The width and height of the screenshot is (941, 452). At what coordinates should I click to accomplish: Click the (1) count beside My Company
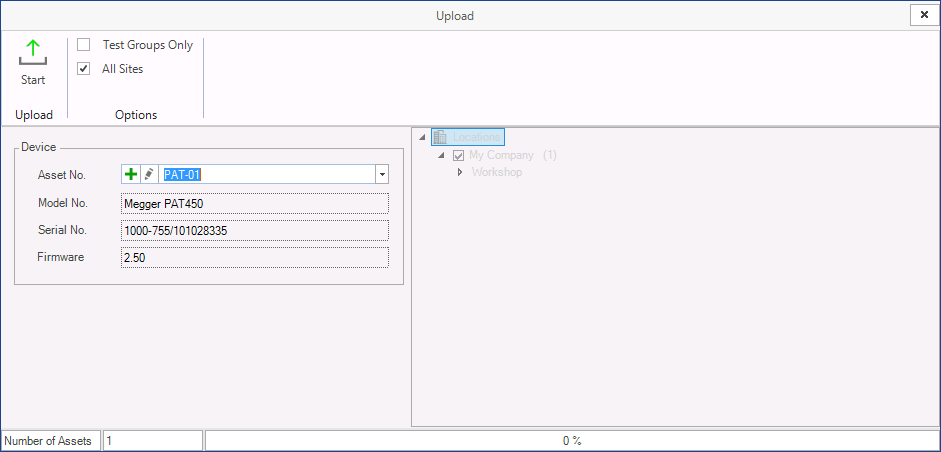coord(550,155)
